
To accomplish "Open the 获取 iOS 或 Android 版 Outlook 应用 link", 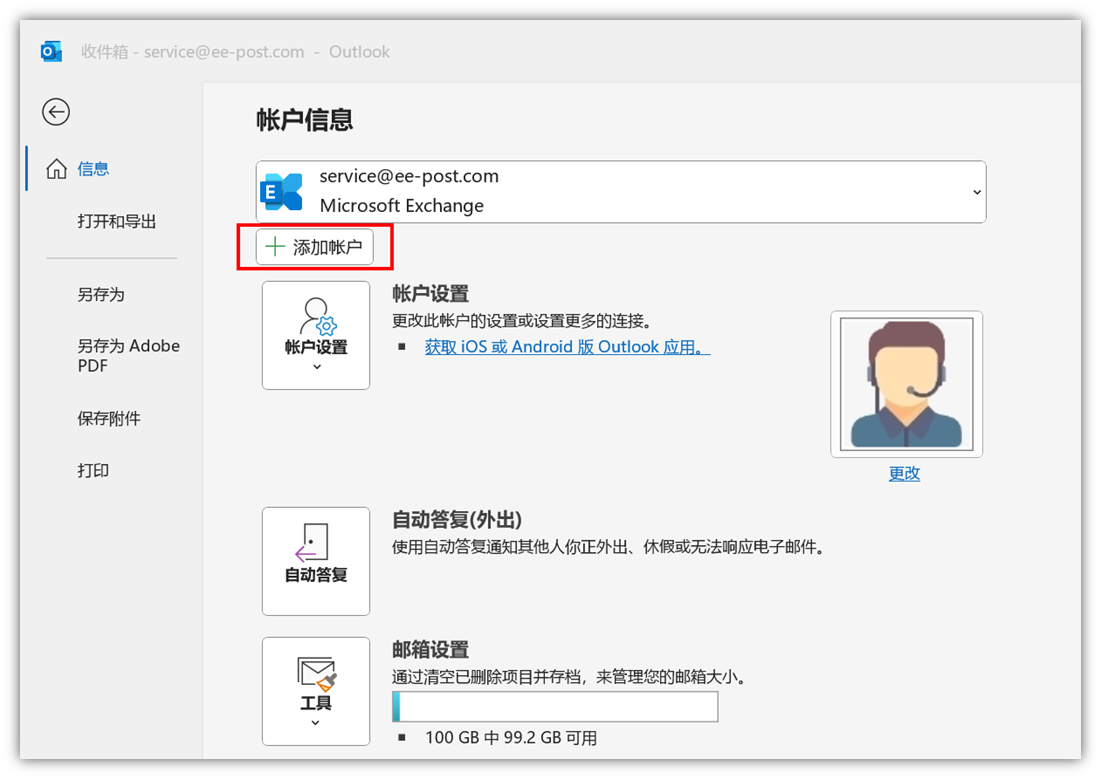I will coord(566,347).
